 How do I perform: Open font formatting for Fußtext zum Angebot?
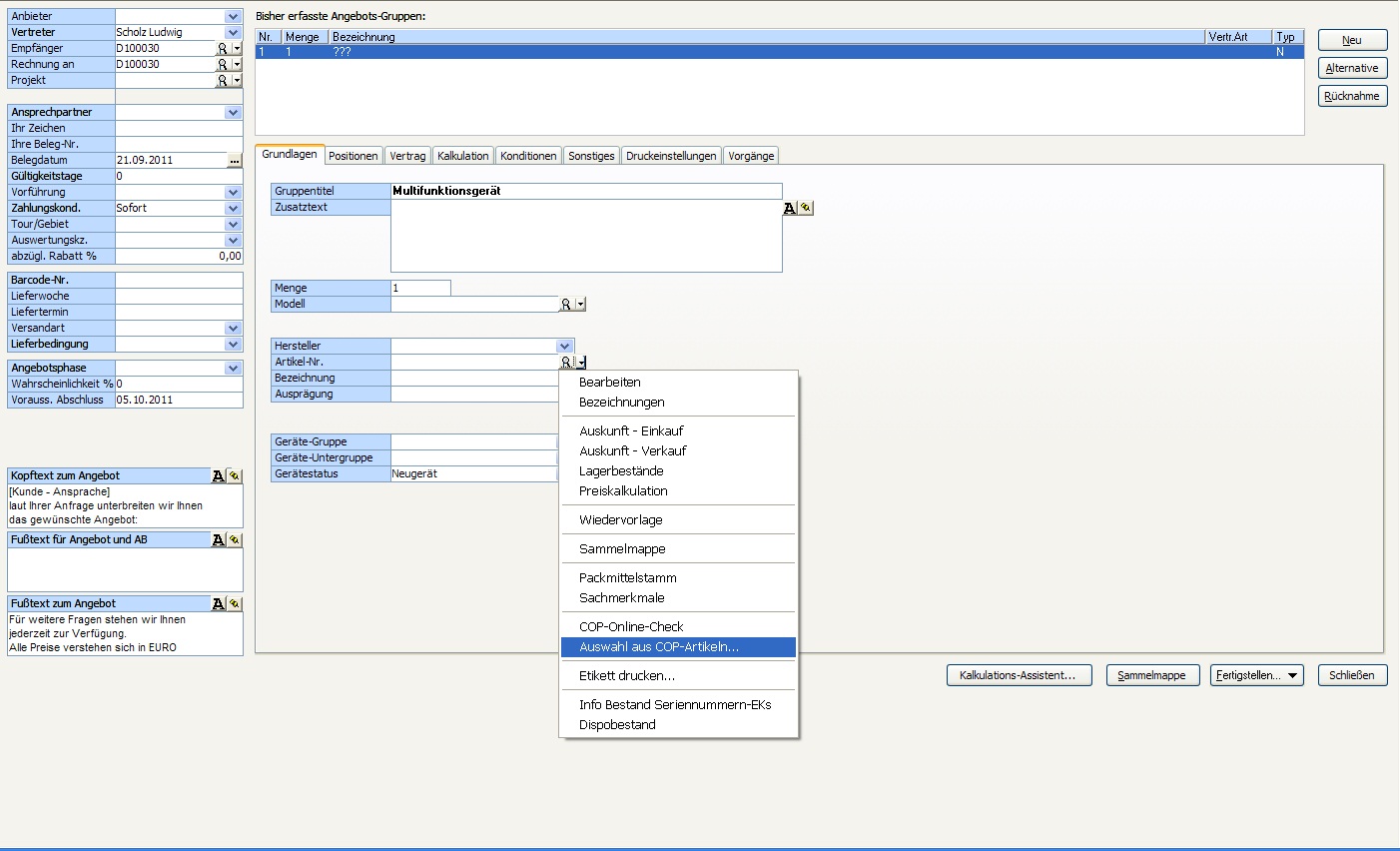click(x=219, y=603)
